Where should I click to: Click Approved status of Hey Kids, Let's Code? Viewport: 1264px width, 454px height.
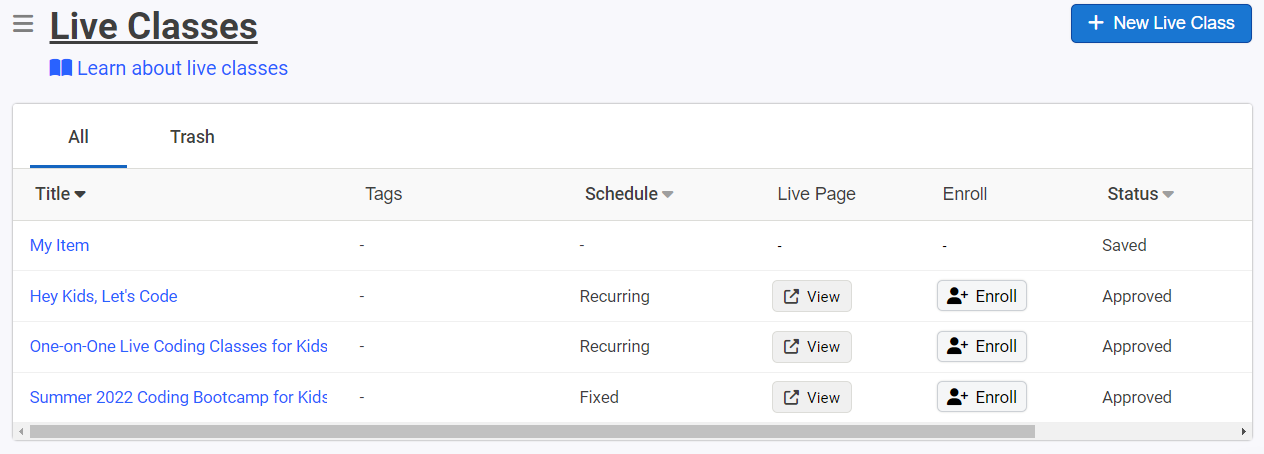click(1137, 296)
